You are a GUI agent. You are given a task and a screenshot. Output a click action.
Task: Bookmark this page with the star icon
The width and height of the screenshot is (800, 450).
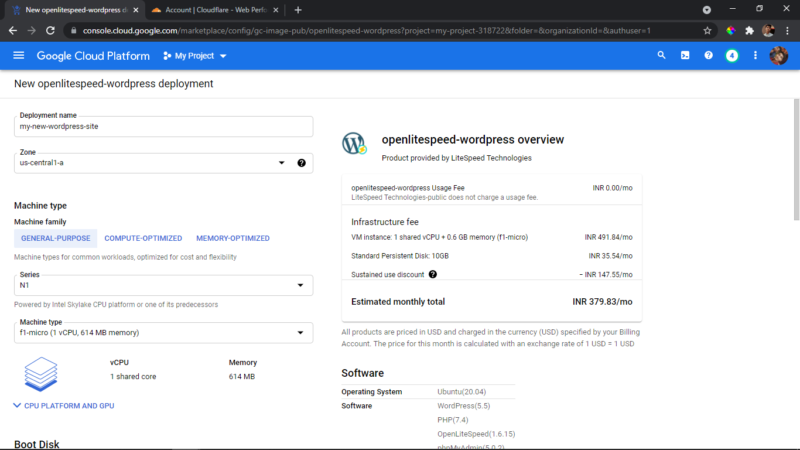tap(707, 31)
